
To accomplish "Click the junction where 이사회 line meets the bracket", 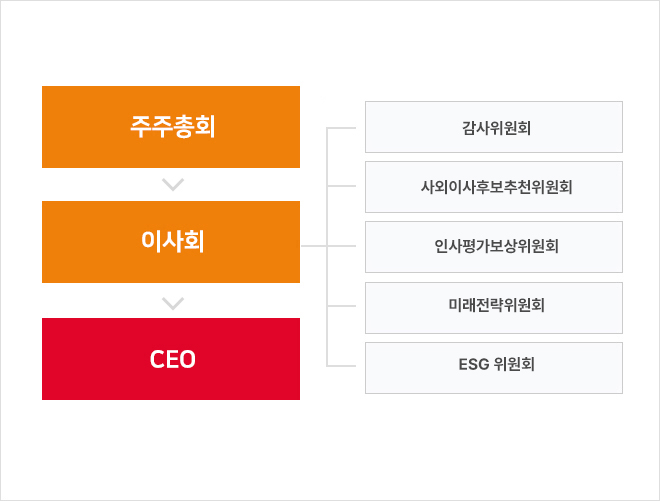I will pyautogui.click(x=328, y=246).
